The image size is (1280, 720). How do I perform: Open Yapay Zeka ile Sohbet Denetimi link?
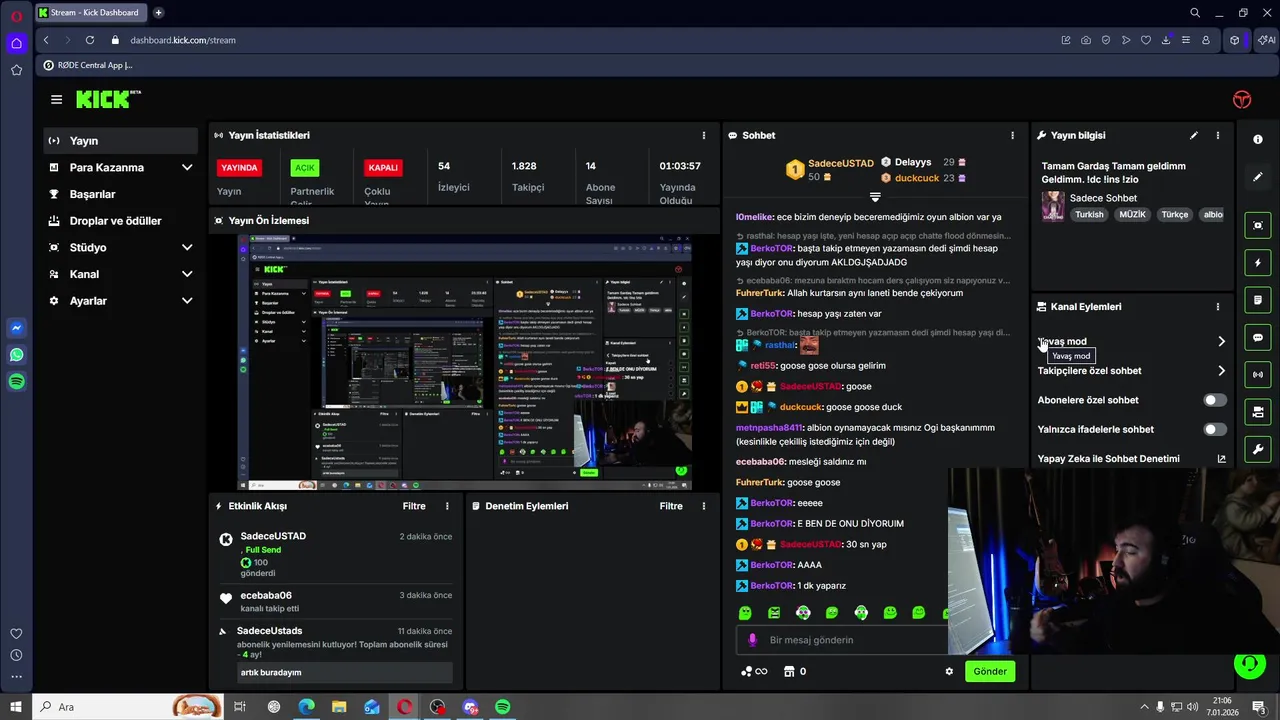[1132, 459]
